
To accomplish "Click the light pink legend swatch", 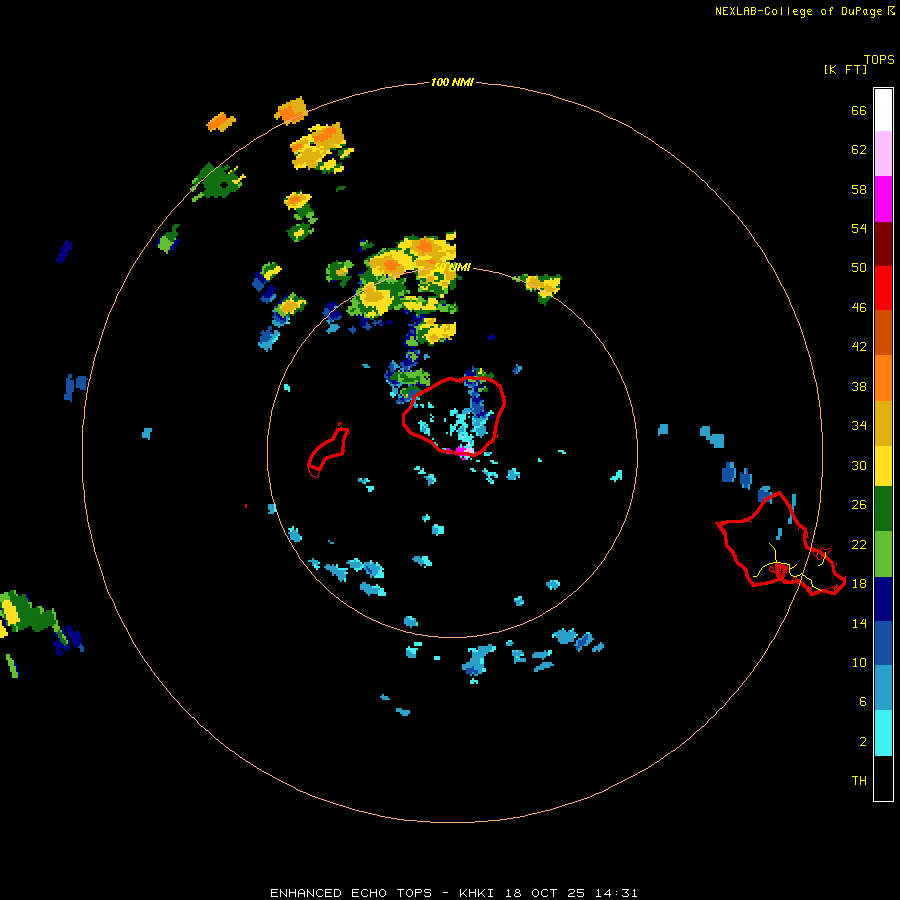I will click(883, 153).
